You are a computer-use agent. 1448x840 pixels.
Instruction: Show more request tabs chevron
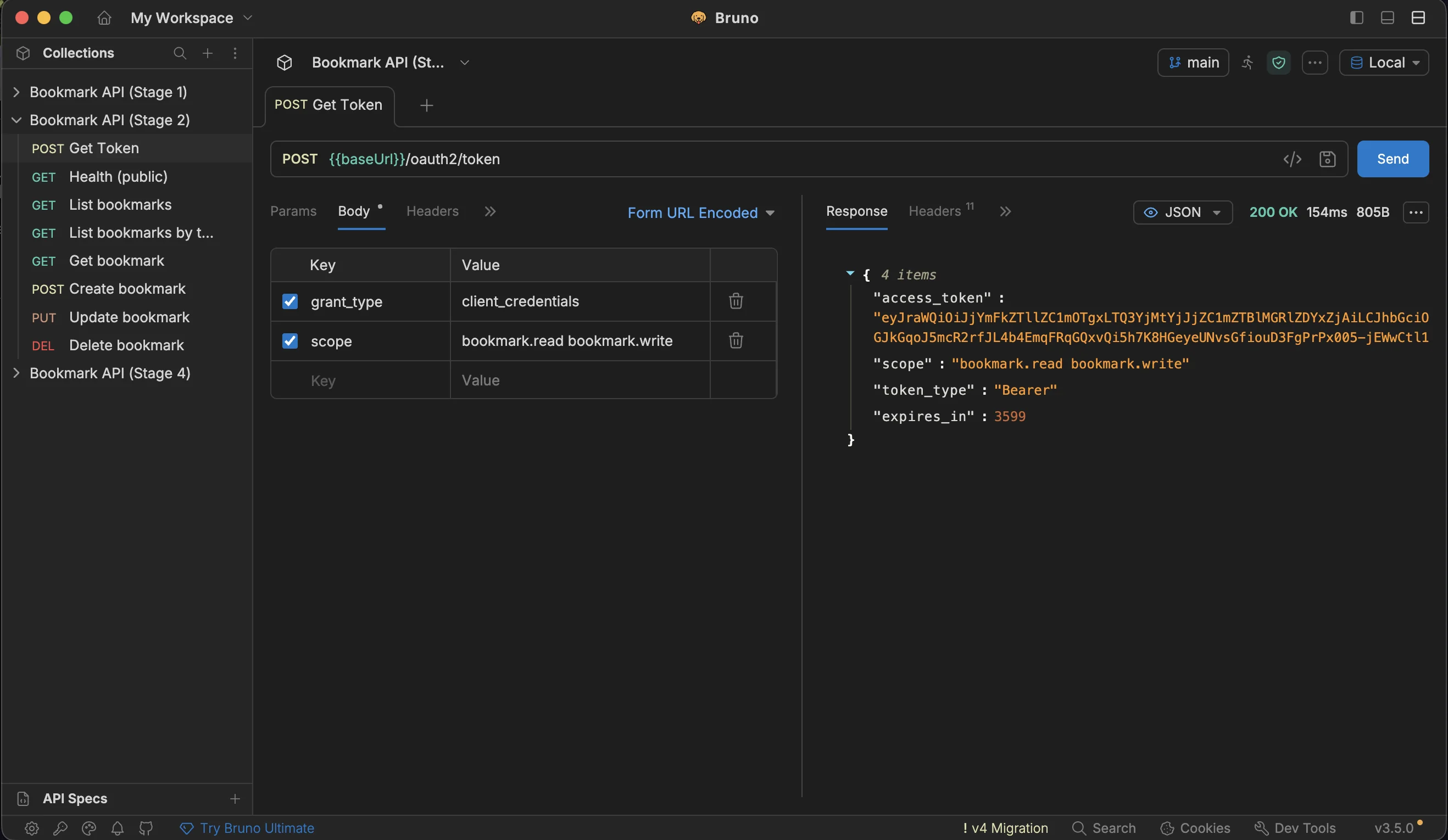(490, 212)
